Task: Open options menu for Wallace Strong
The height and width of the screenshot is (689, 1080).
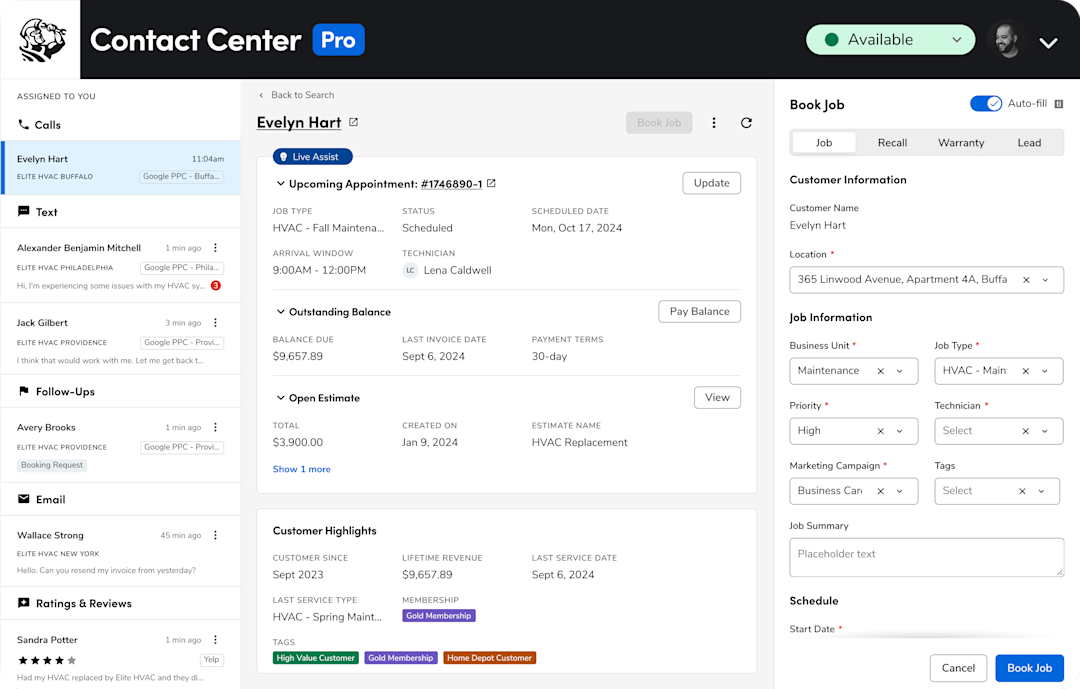Action: (216, 535)
